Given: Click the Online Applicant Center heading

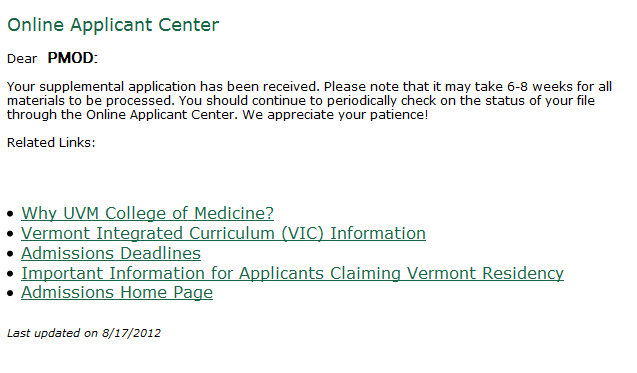Looking at the screenshot, I should click(x=113, y=25).
